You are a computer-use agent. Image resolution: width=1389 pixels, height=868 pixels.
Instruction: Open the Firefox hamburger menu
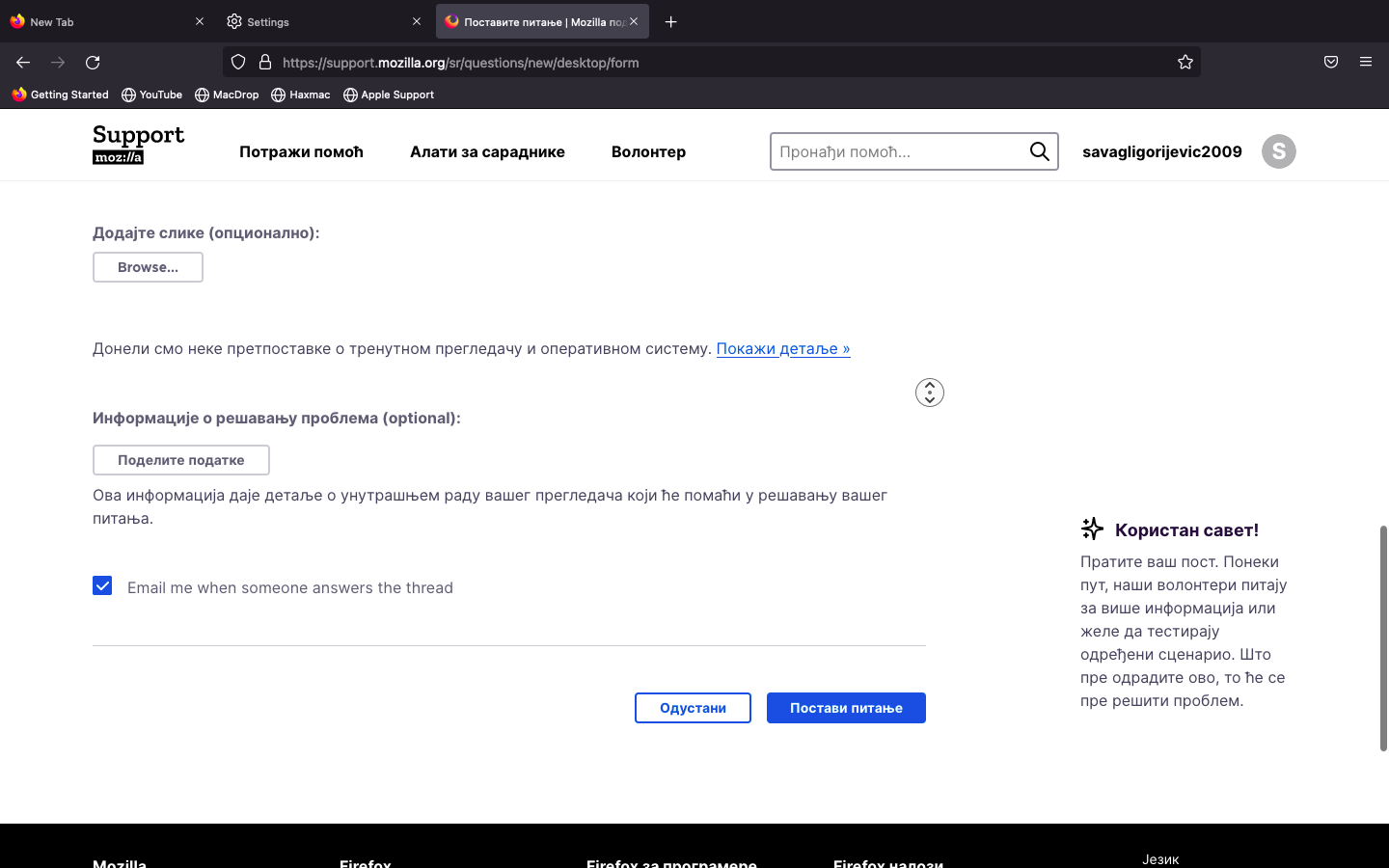[1365, 63]
